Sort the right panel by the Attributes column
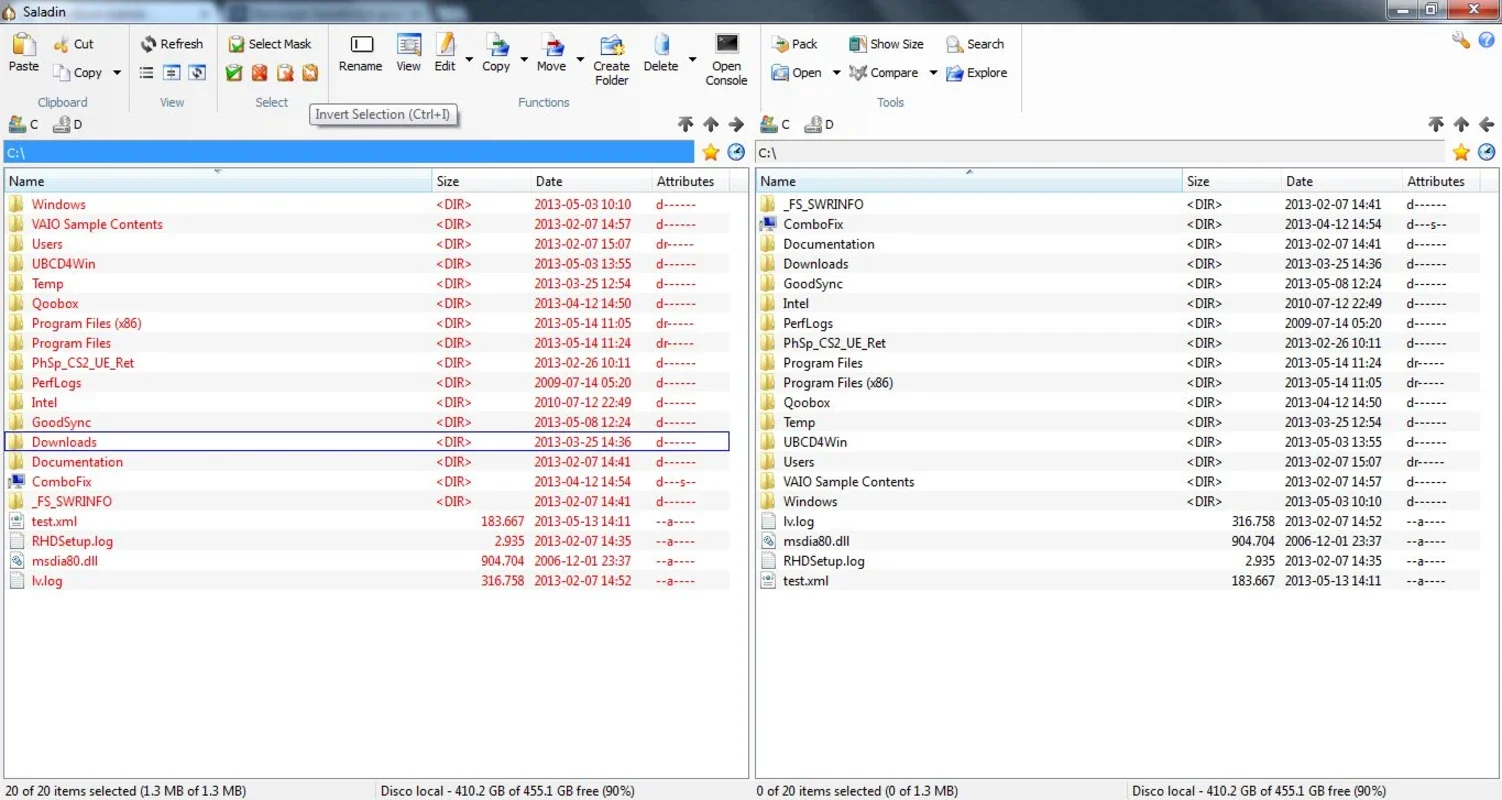 click(1441, 181)
